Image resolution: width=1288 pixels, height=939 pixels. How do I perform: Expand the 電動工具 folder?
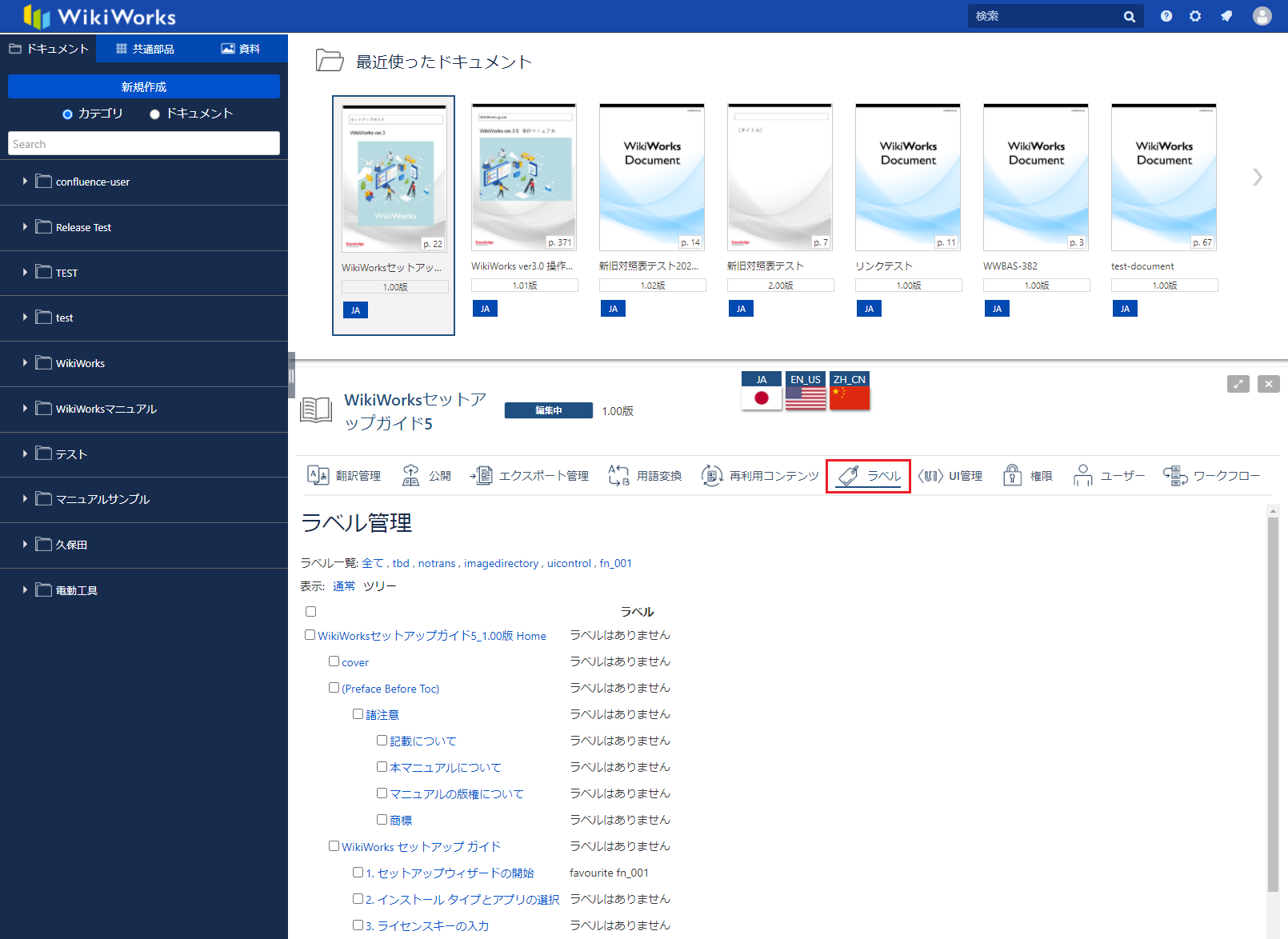25,590
